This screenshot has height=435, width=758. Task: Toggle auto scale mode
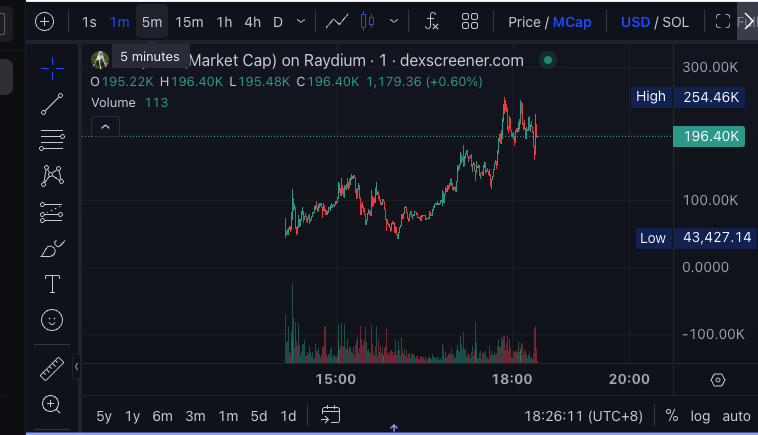tap(736, 416)
